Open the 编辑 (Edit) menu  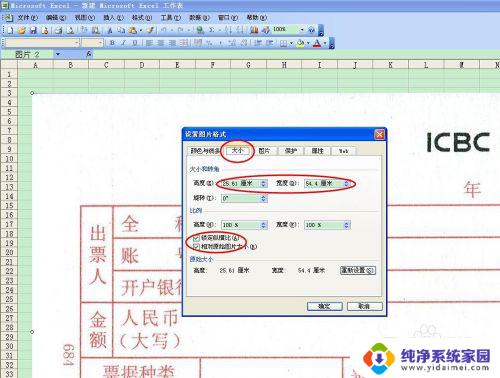click(x=56, y=18)
